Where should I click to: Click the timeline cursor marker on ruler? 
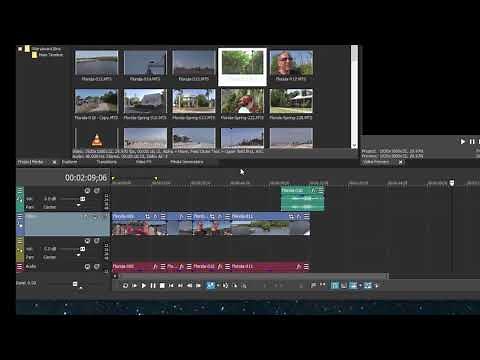452,183
